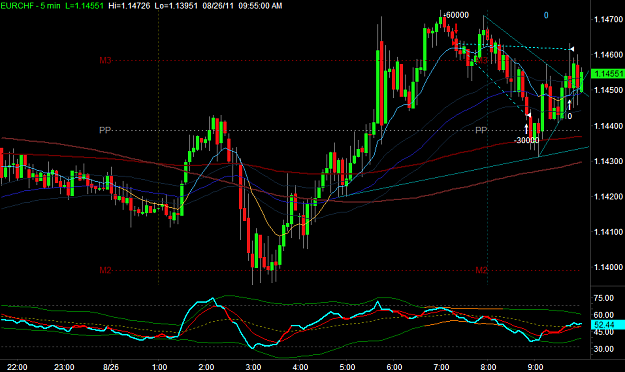Select the M3 pivot label at the line's left start
This screenshot has width=625, height=372.
pos(105,61)
